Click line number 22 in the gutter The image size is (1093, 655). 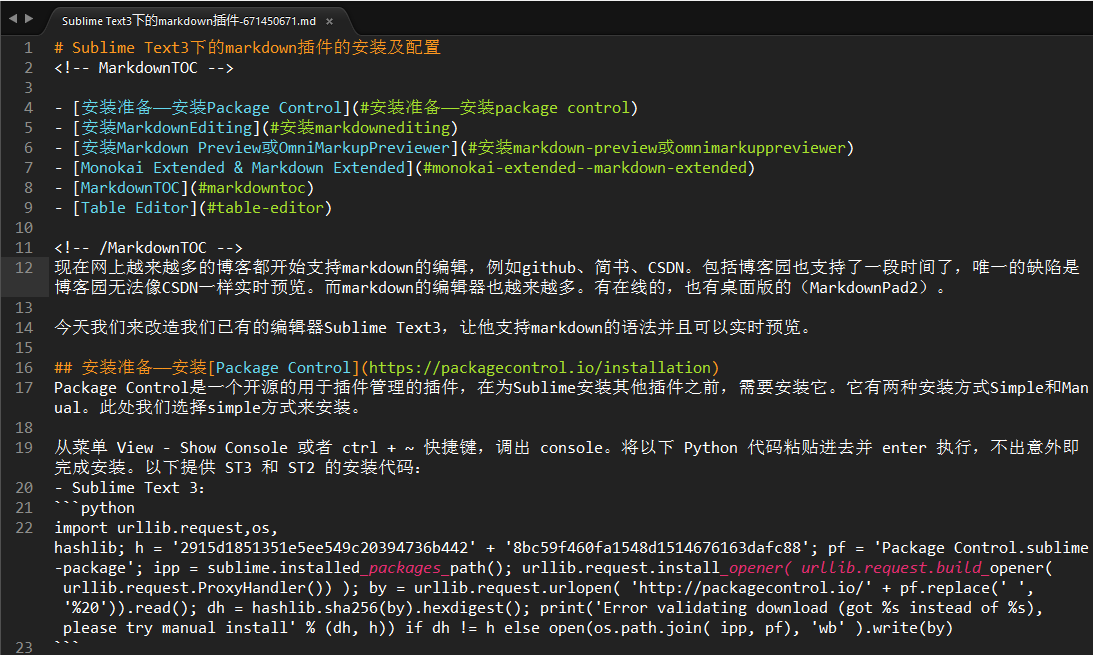pyautogui.click(x=24, y=528)
